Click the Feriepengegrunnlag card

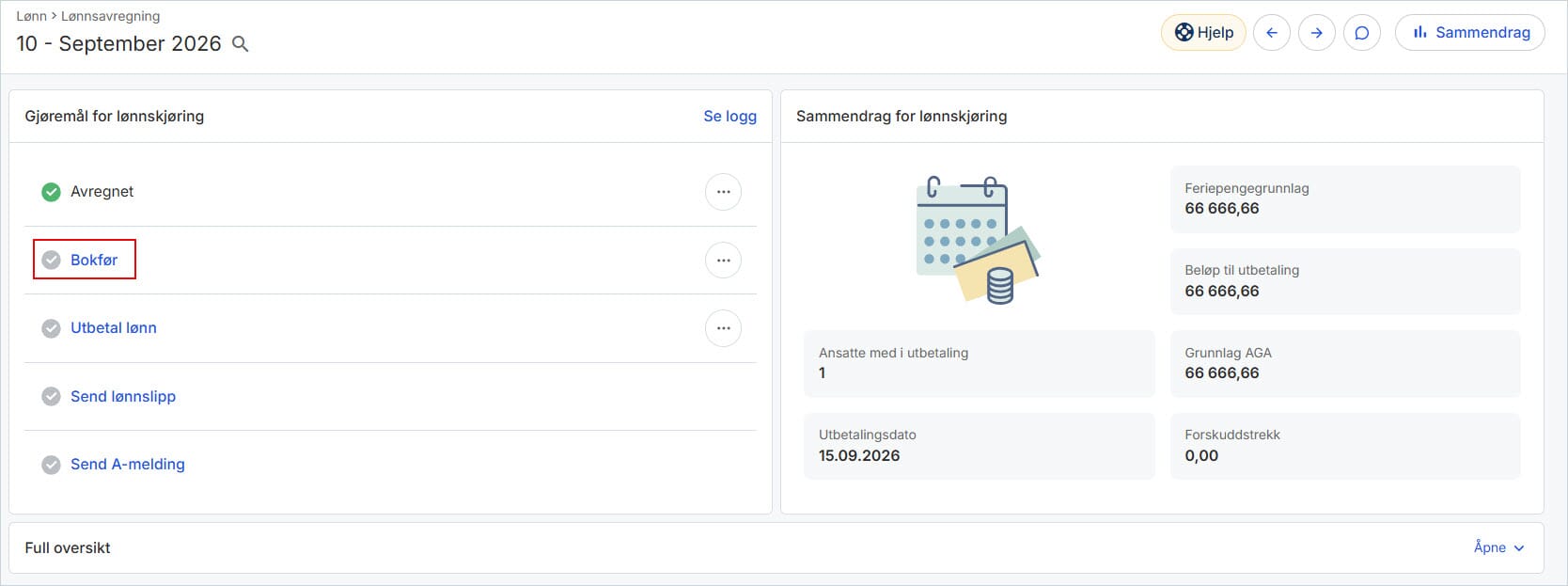click(1344, 199)
